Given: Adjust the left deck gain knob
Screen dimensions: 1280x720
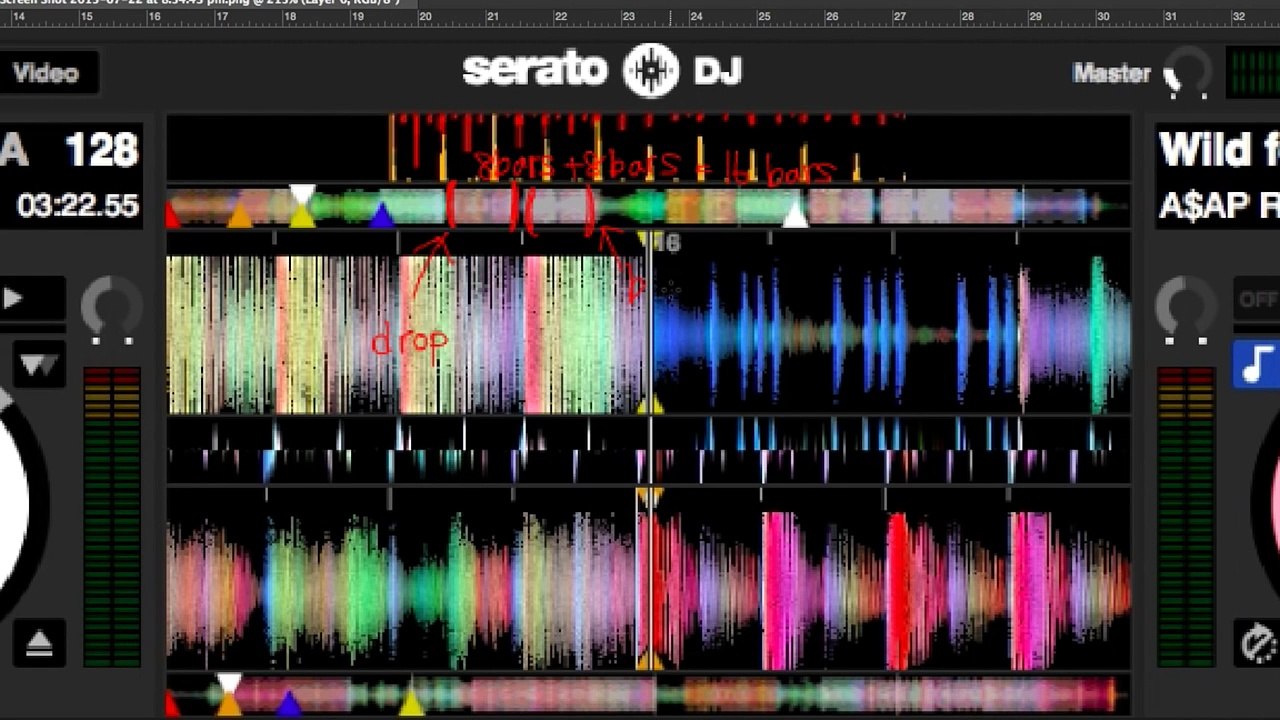Looking at the screenshot, I should 111,309.
